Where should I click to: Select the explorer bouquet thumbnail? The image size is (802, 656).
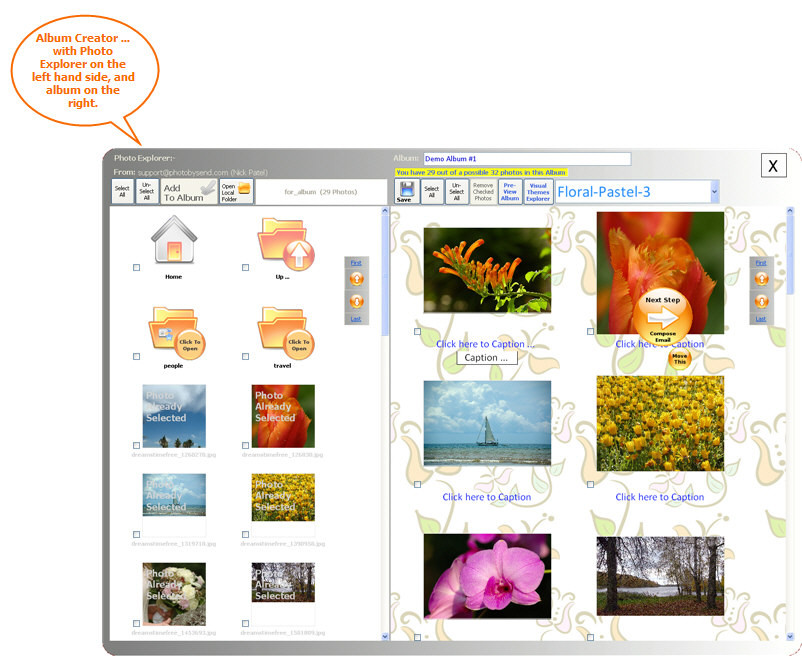[174, 594]
